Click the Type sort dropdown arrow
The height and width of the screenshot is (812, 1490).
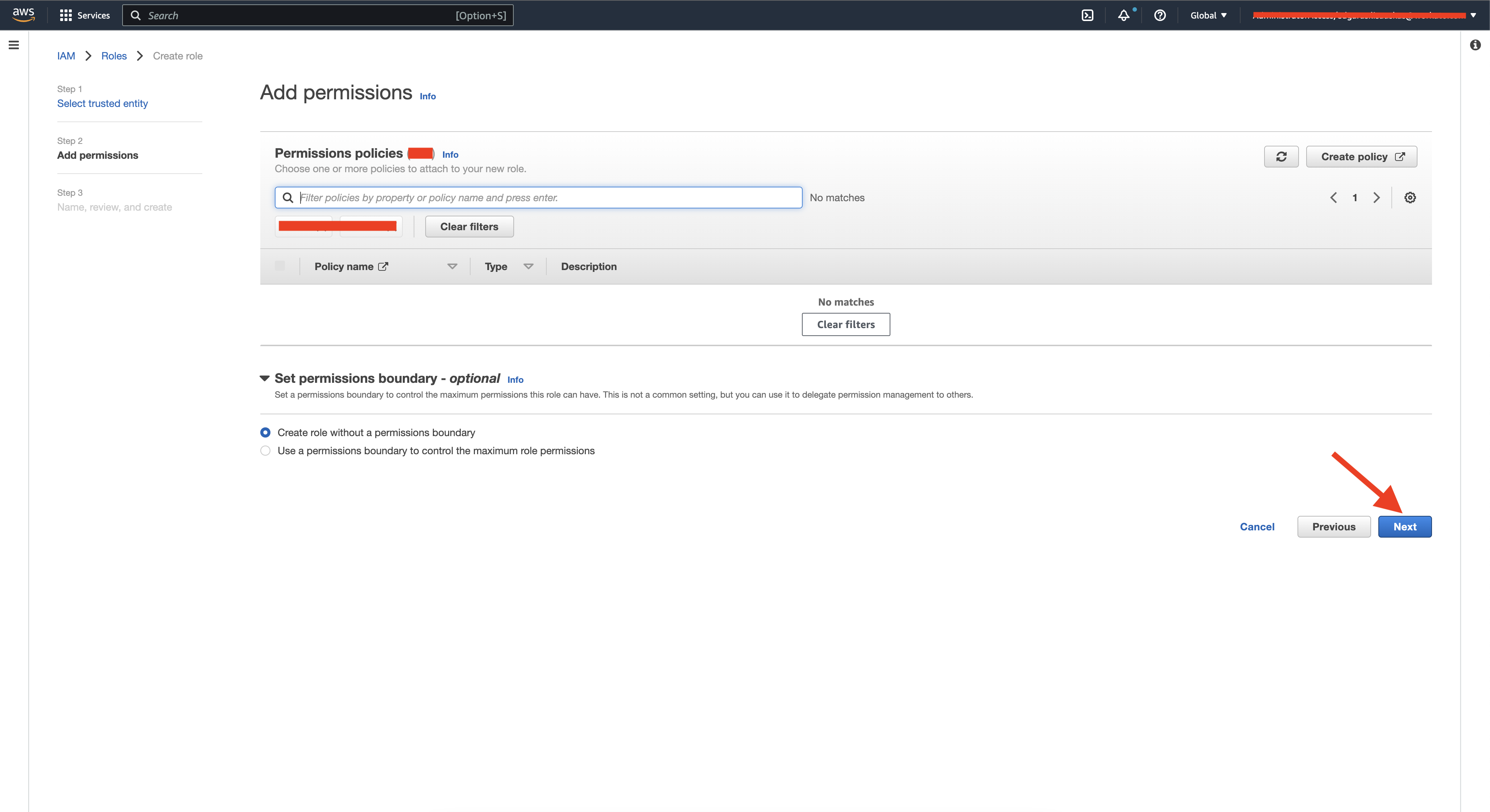(528, 266)
